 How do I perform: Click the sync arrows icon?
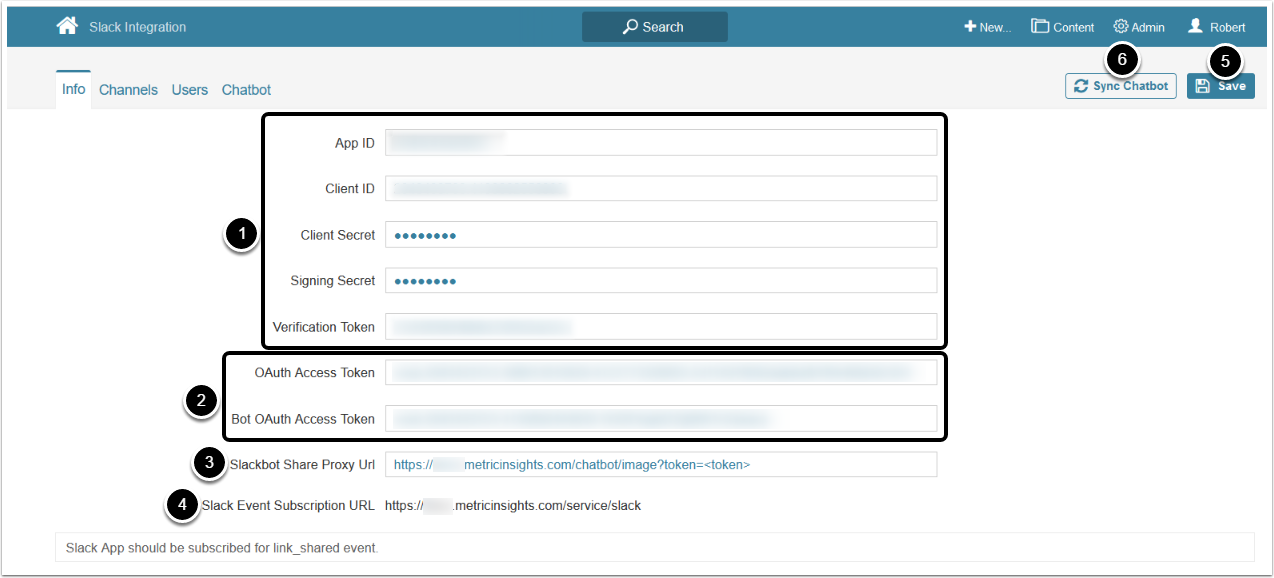pyautogui.click(x=1081, y=86)
